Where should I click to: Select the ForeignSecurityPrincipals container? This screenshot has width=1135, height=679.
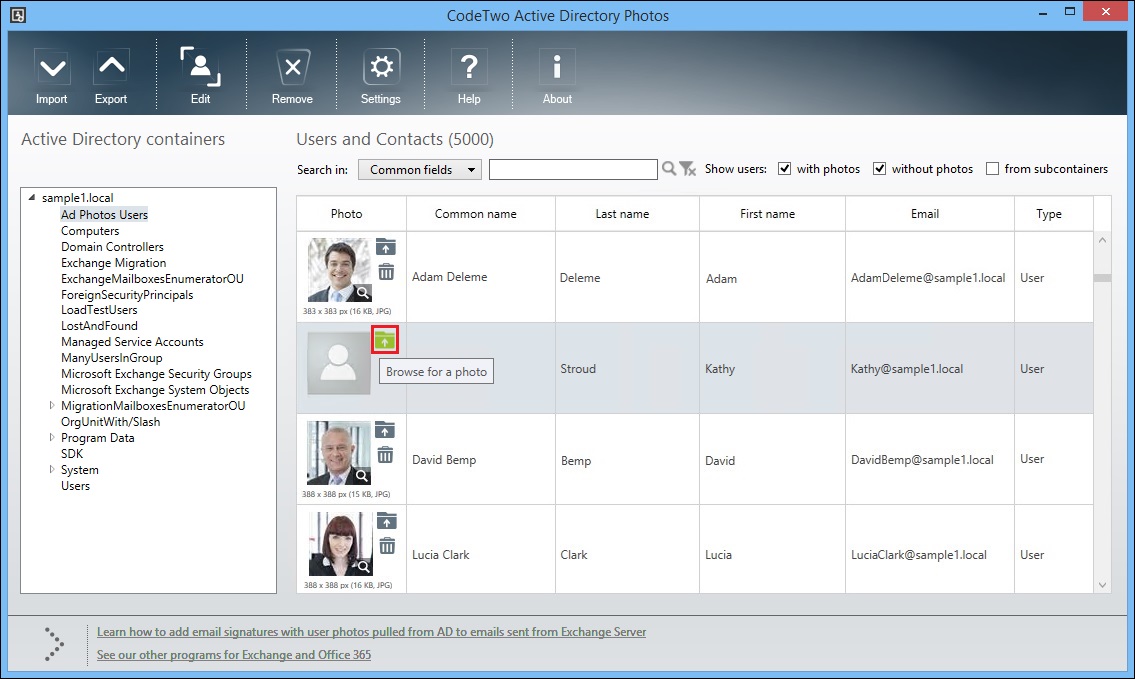click(127, 295)
